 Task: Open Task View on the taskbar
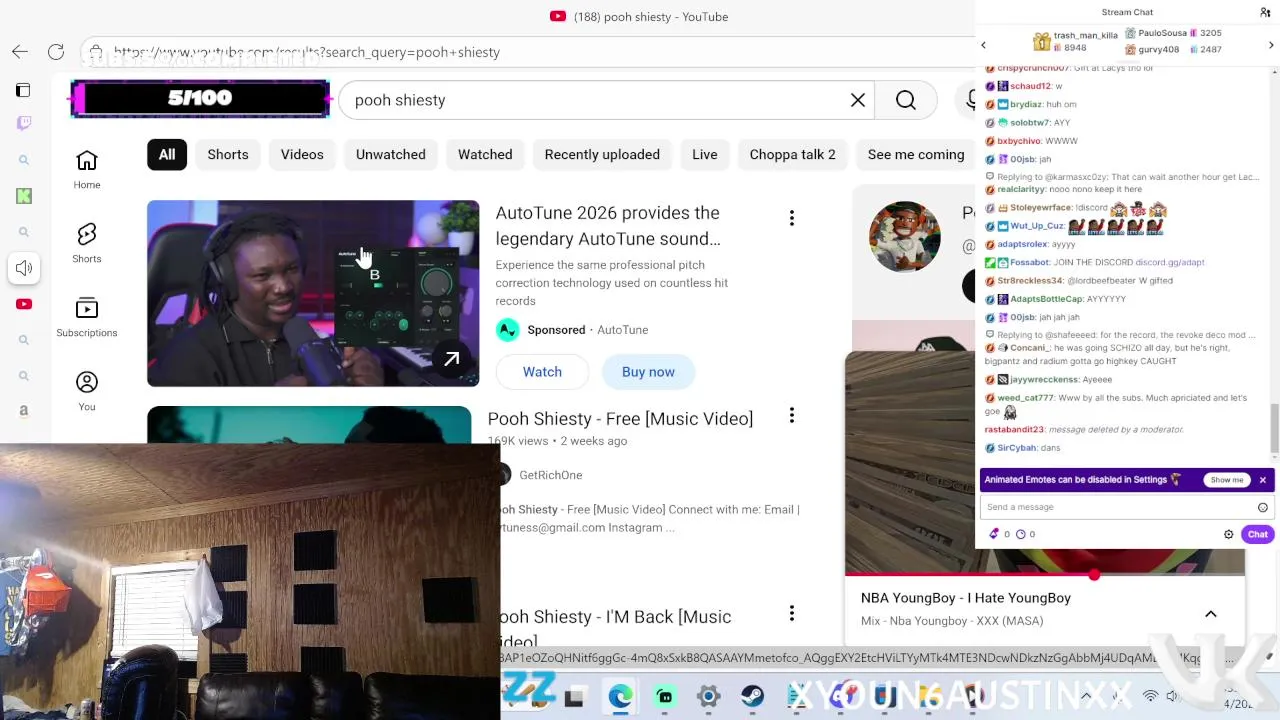pos(574,697)
